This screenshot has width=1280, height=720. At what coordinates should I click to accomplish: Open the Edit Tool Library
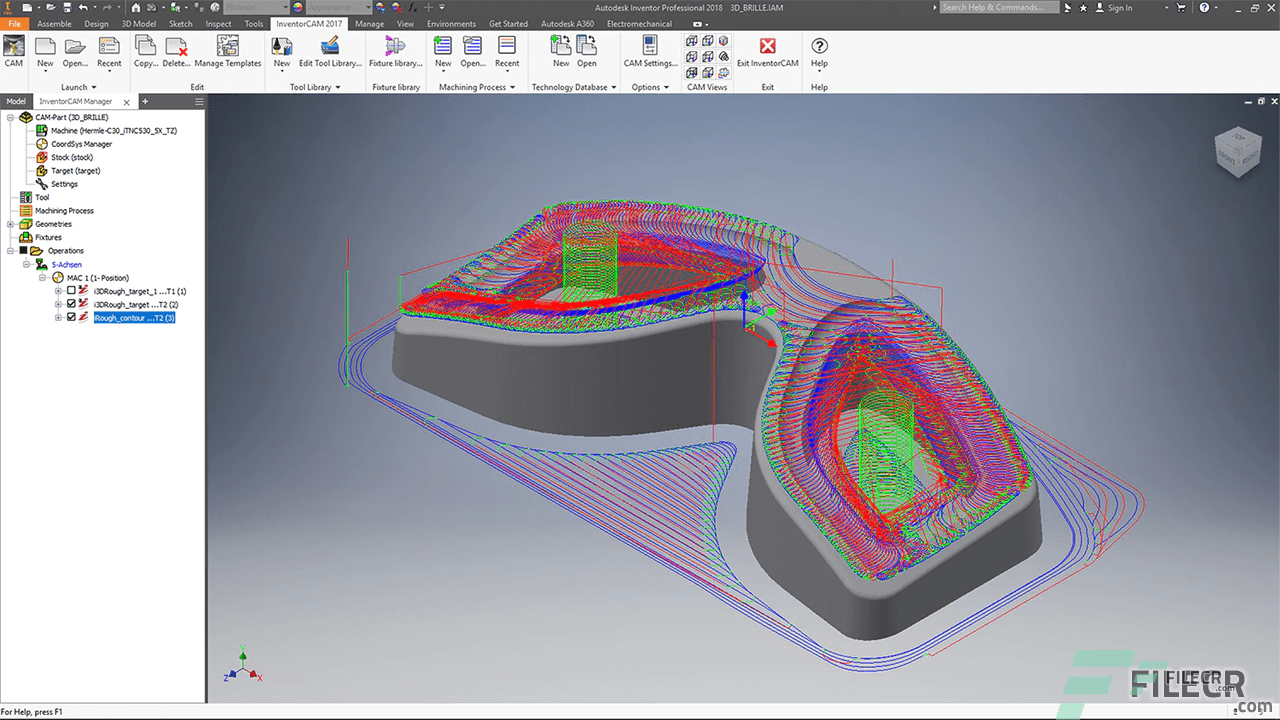click(x=330, y=50)
